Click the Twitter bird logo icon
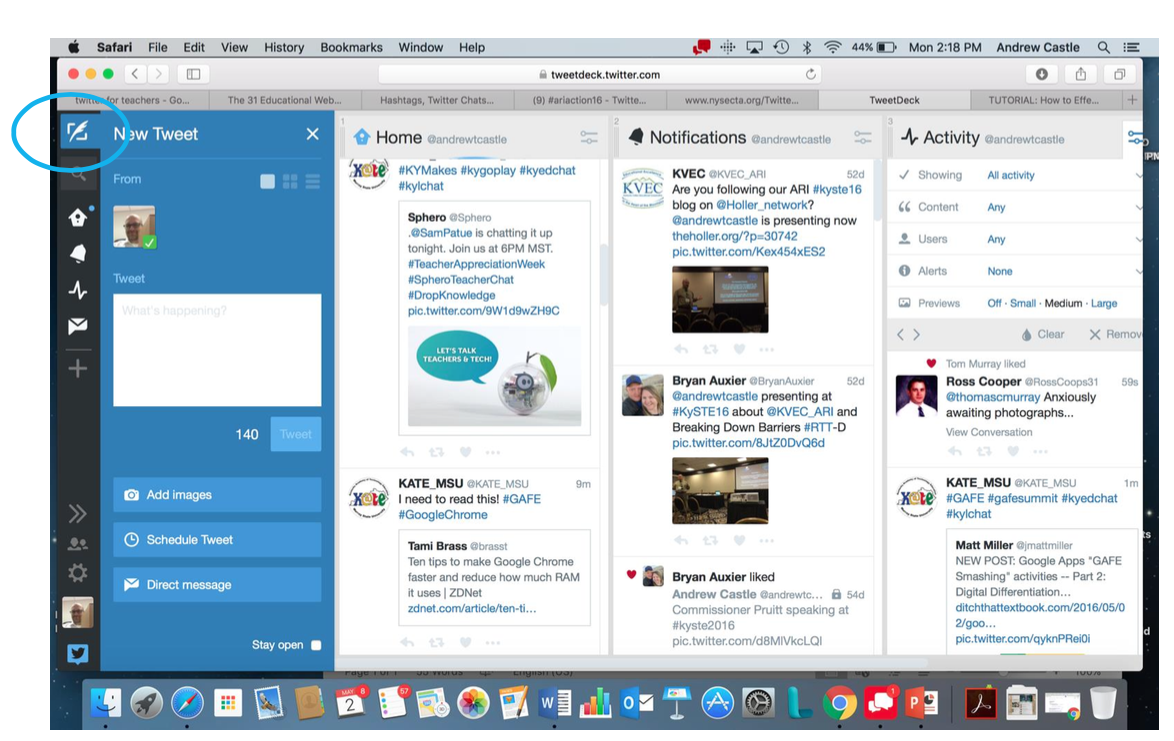The width and height of the screenshot is (1174, 741). (x=78, y=654)
